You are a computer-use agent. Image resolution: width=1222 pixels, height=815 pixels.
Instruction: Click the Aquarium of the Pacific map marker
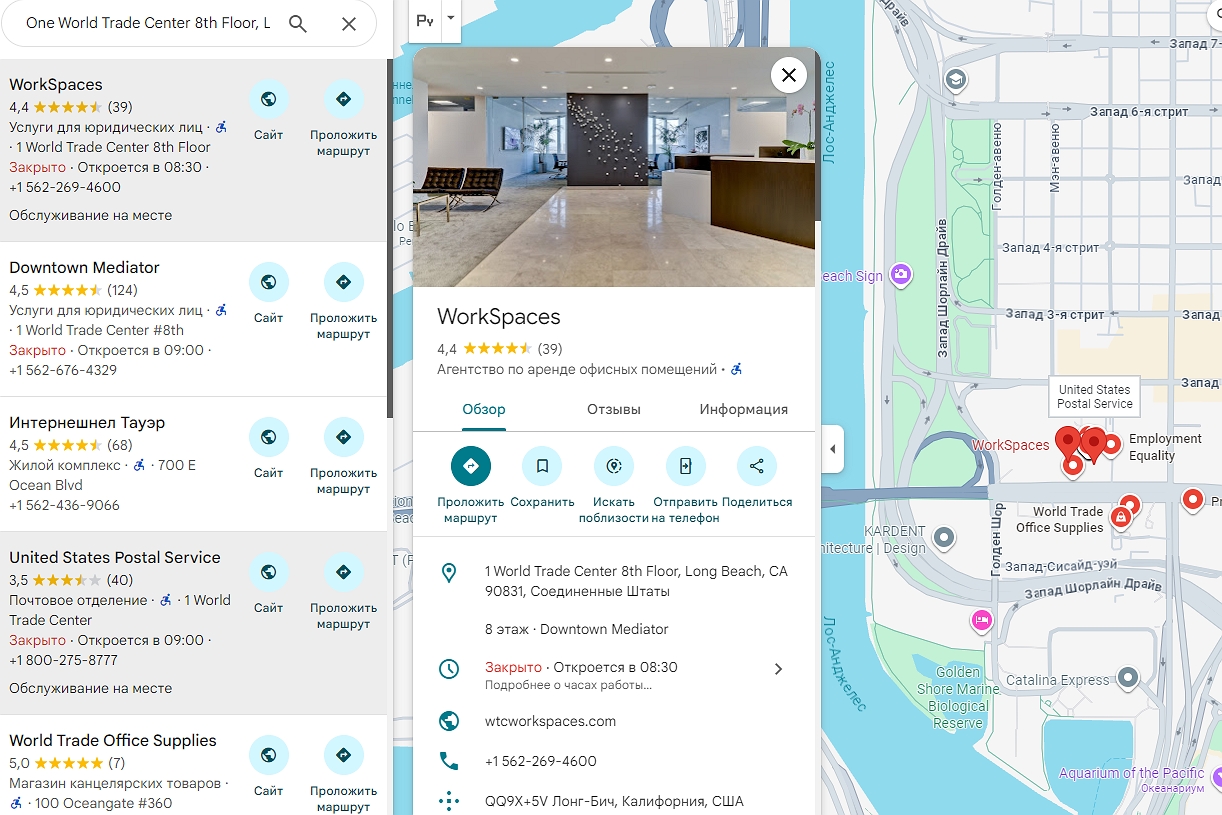coord(1217,776)
